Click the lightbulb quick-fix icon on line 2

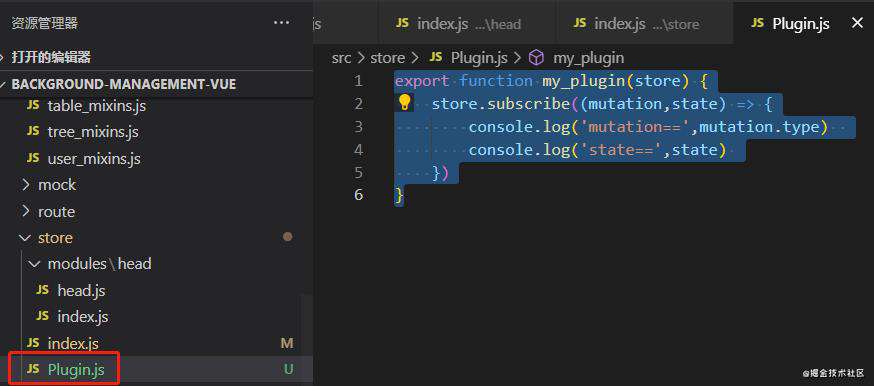[x=405, y=102]
